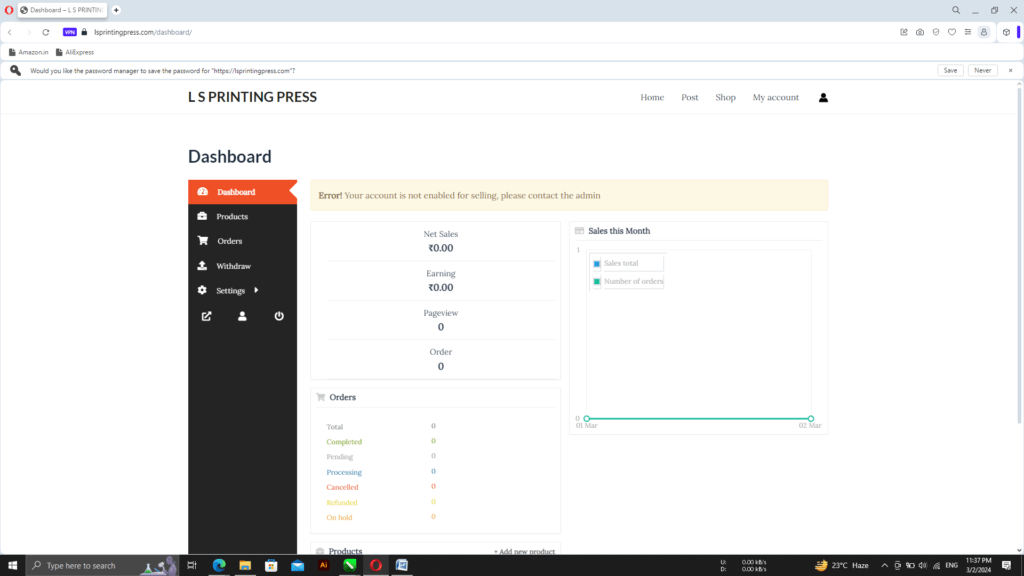Click the visit store external-link icon

[x=206, y=316]
